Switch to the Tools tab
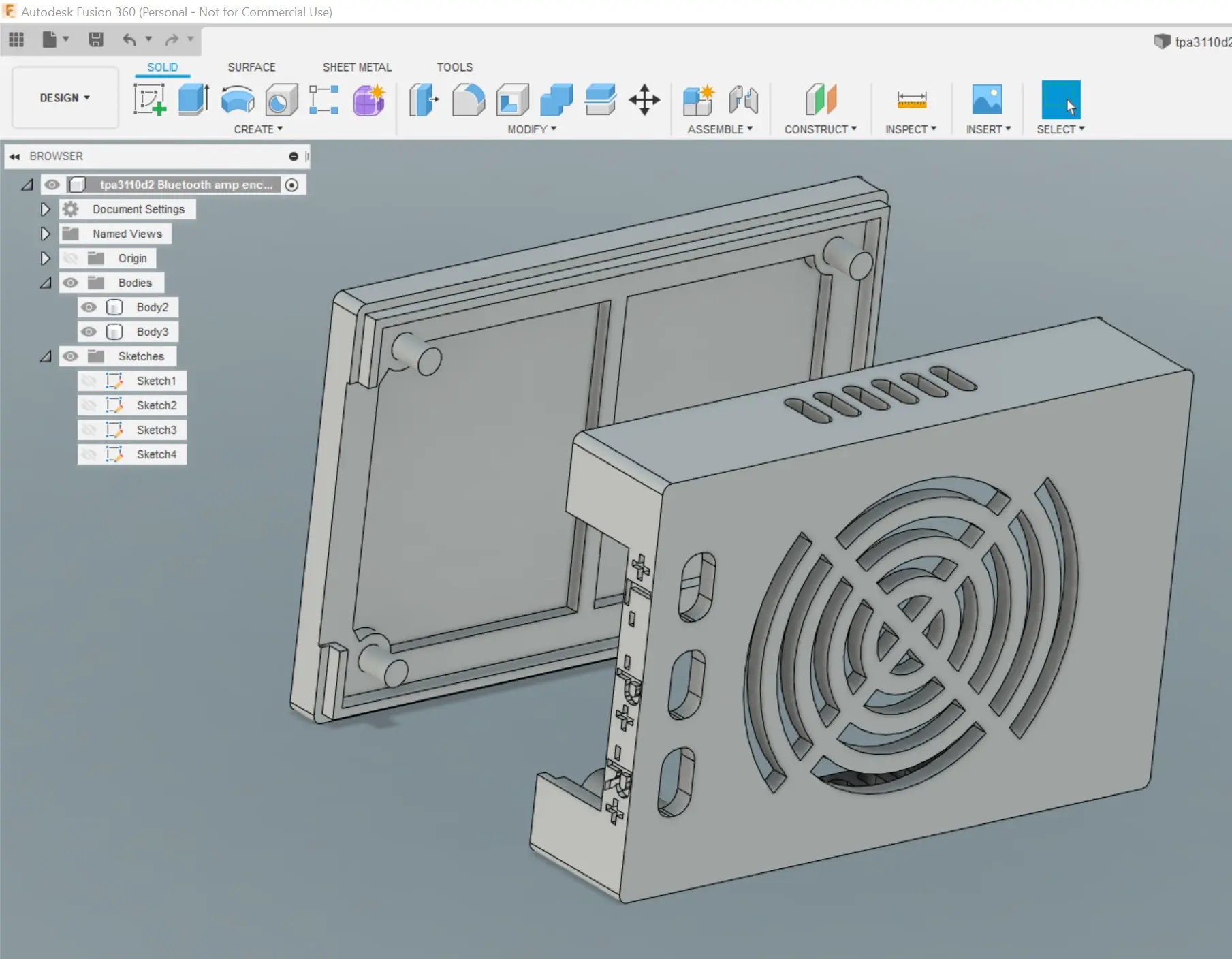Image resolution: width=1232 pixels, height=959 pixels. pyautogui.click(x=454, y=67)
